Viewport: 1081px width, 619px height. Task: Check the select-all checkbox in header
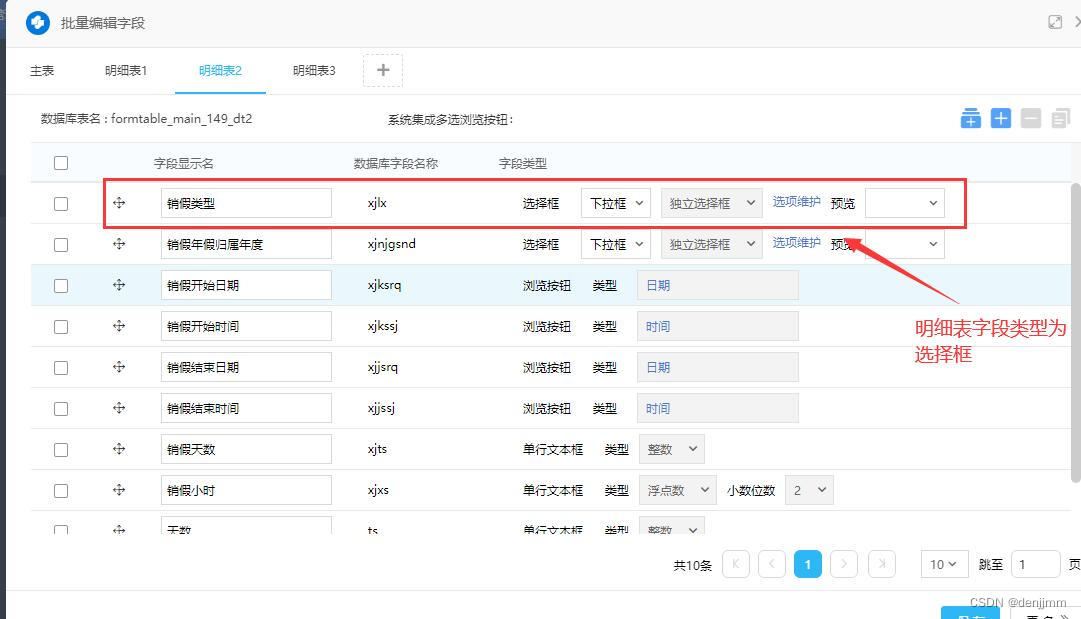pos(61,162)
